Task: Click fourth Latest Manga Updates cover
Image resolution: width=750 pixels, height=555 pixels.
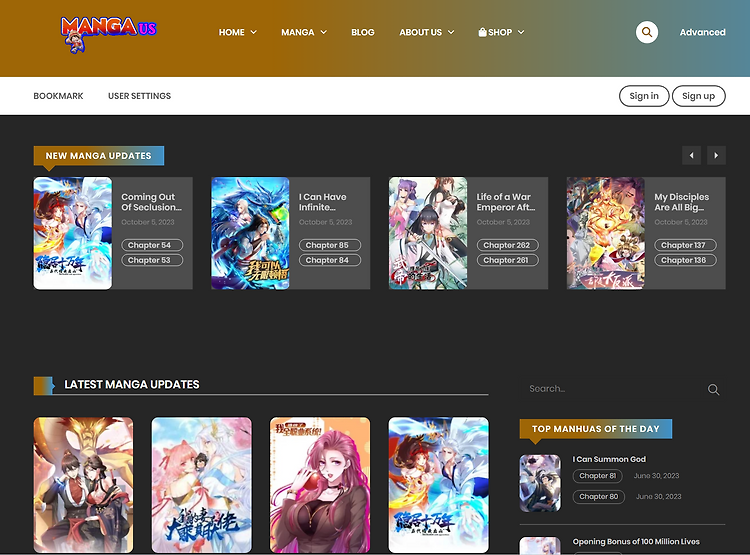Action: pyautogui.click(x=439, y=485)
